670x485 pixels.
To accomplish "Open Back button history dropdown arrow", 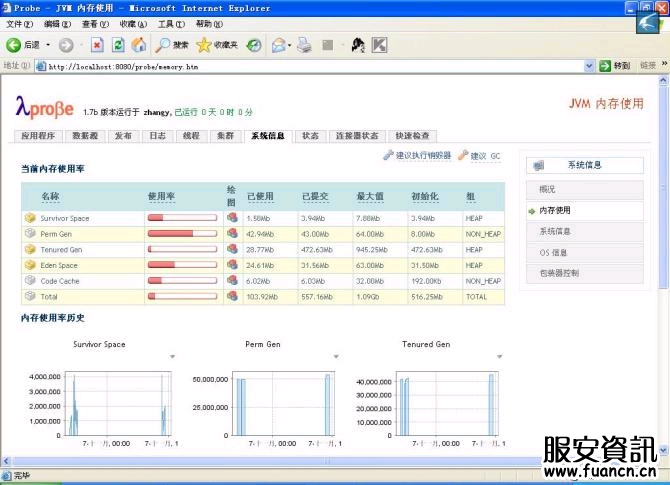I will pos(48,45).
